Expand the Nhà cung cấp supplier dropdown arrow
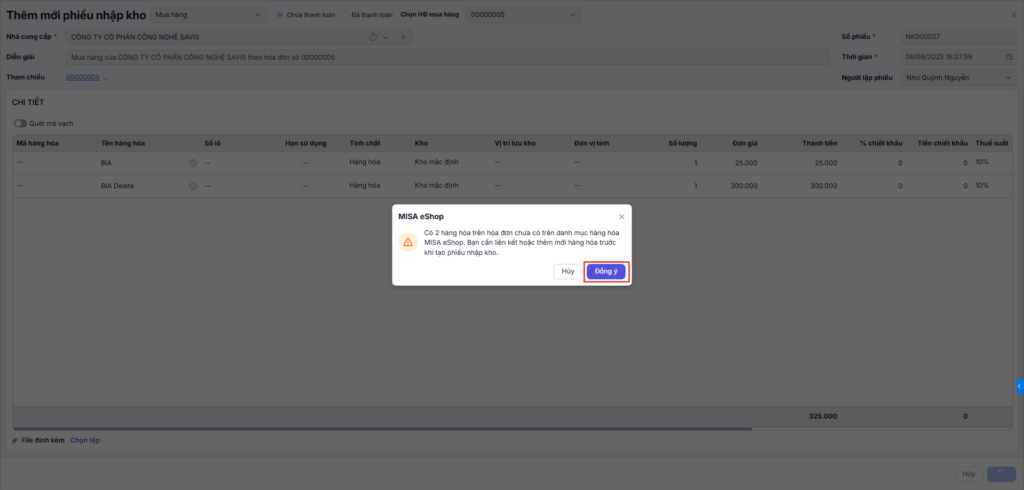The width and height of the screenshot is (1024, 490). (385, 37)
